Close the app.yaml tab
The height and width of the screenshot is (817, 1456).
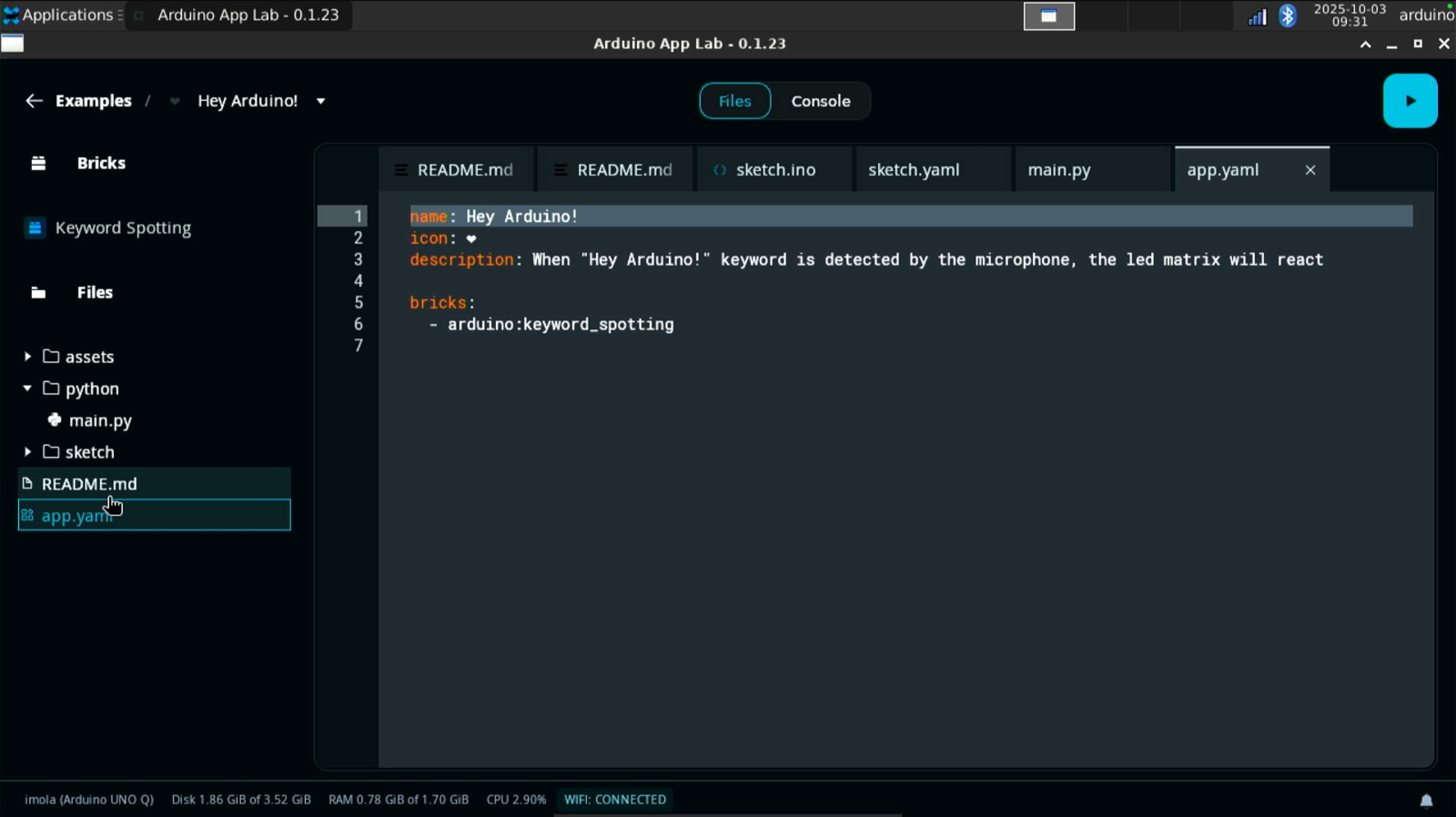point(1310,170)
